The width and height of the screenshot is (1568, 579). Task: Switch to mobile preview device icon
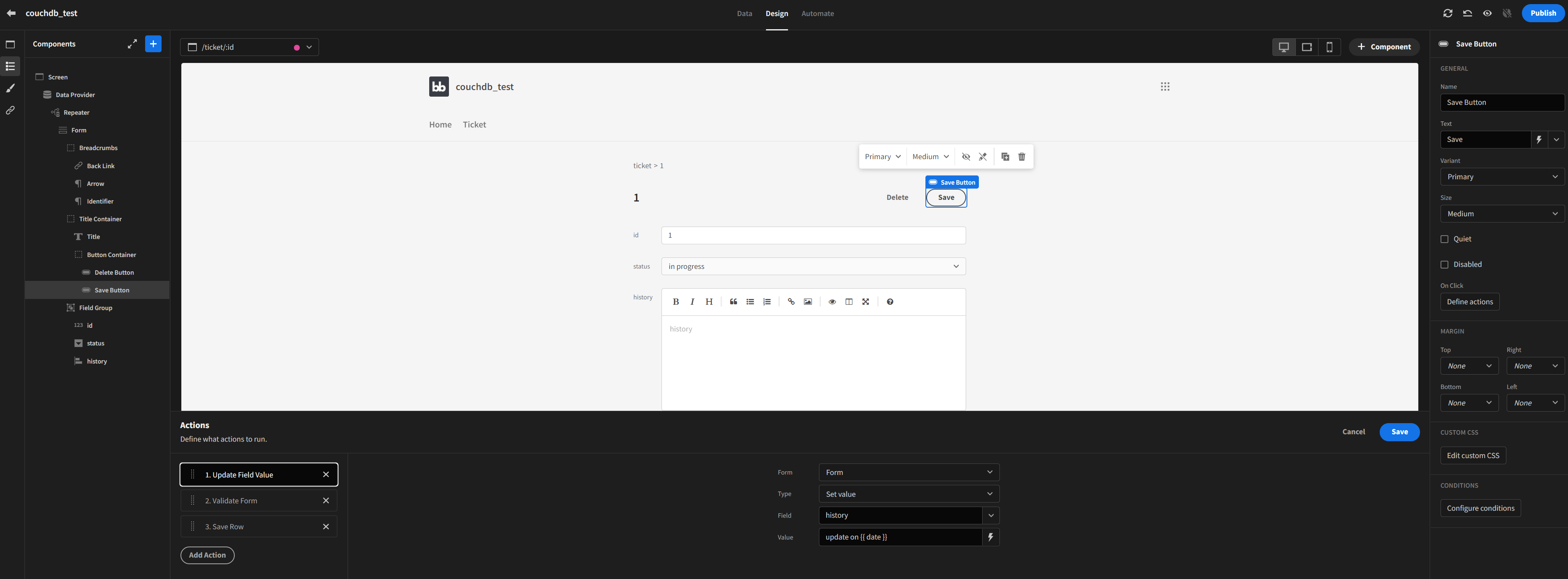coord(1330,47)
